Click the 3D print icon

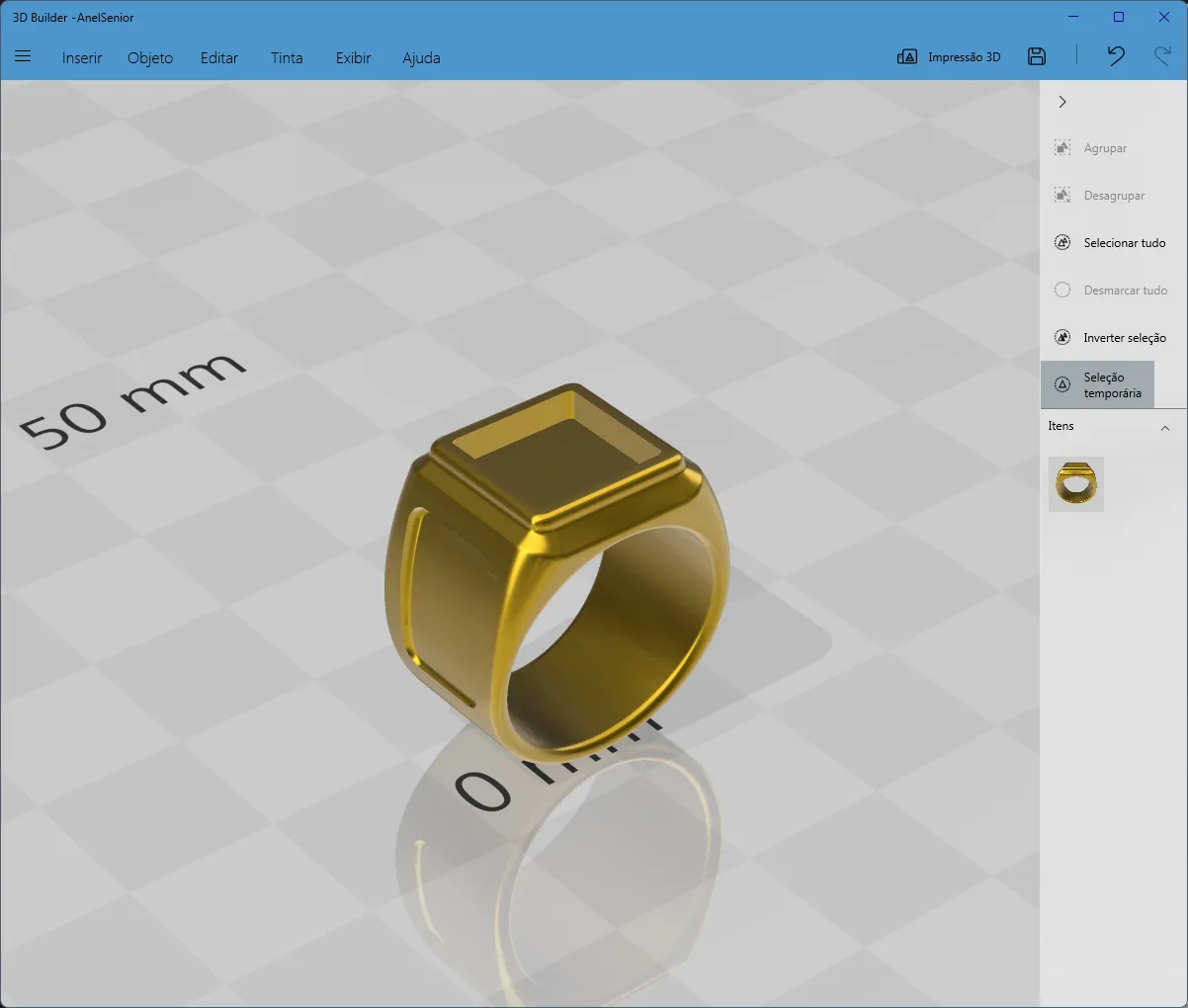(x=907, y=56)
